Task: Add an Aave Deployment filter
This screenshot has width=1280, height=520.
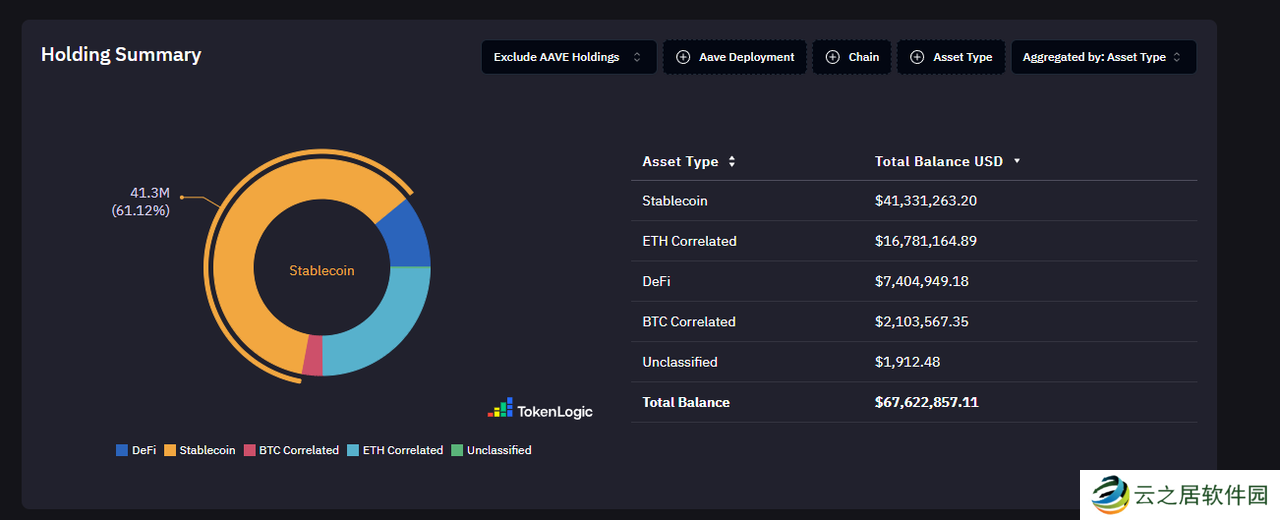Action: point(735,57)
